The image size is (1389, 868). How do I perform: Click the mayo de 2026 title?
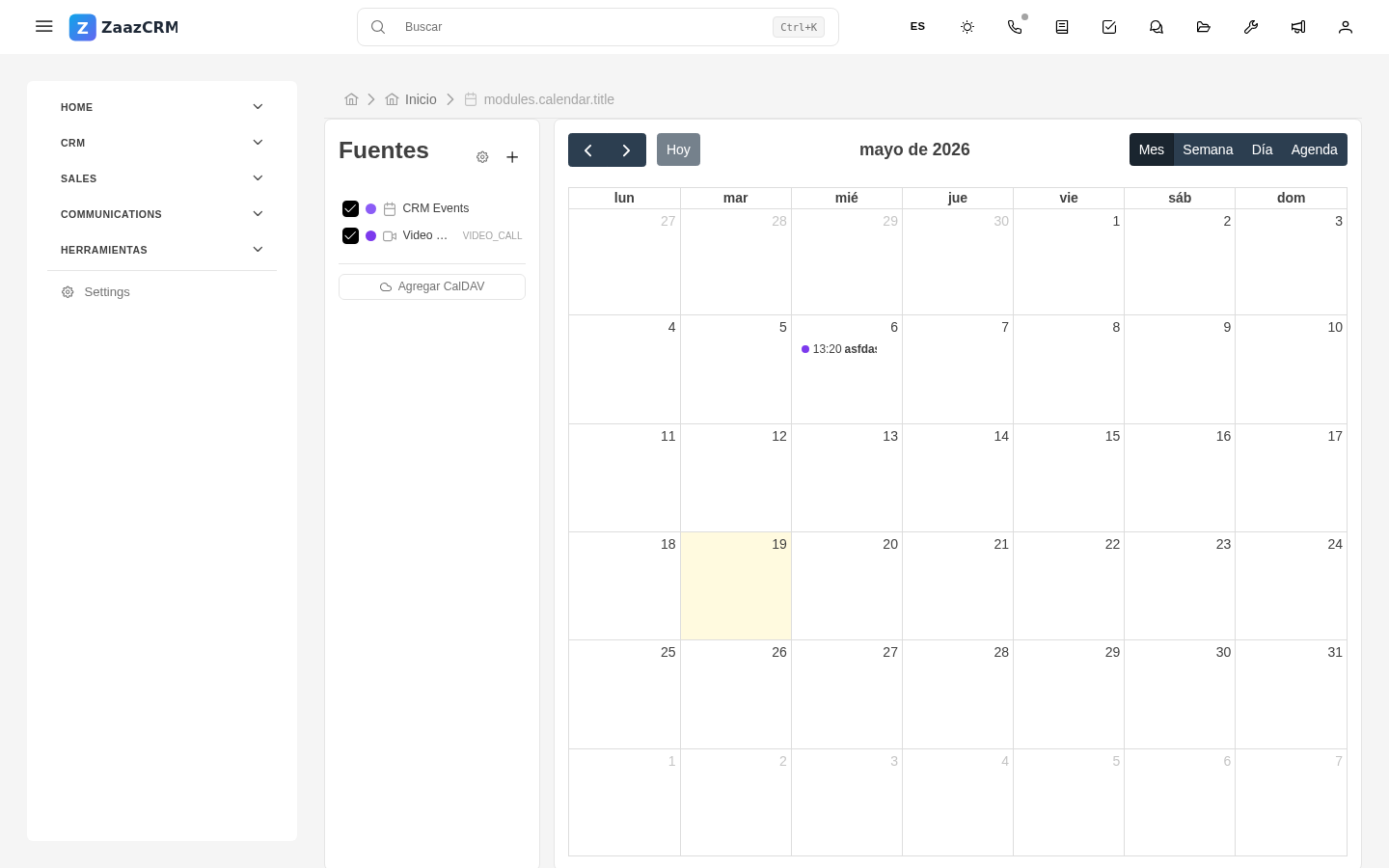click(x=914, y=149)
